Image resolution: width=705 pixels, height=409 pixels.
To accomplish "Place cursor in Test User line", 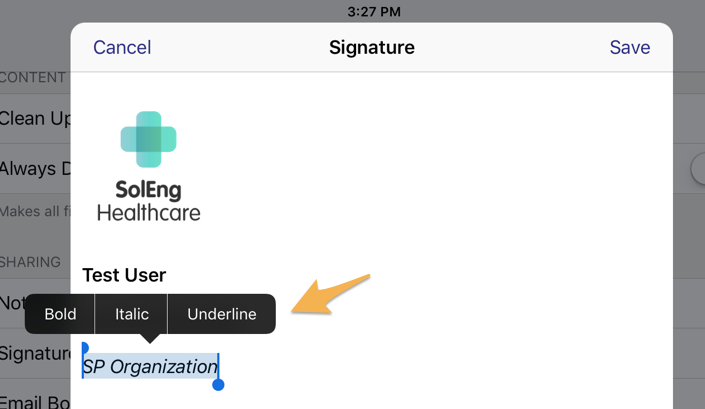I will click(124, 275).
